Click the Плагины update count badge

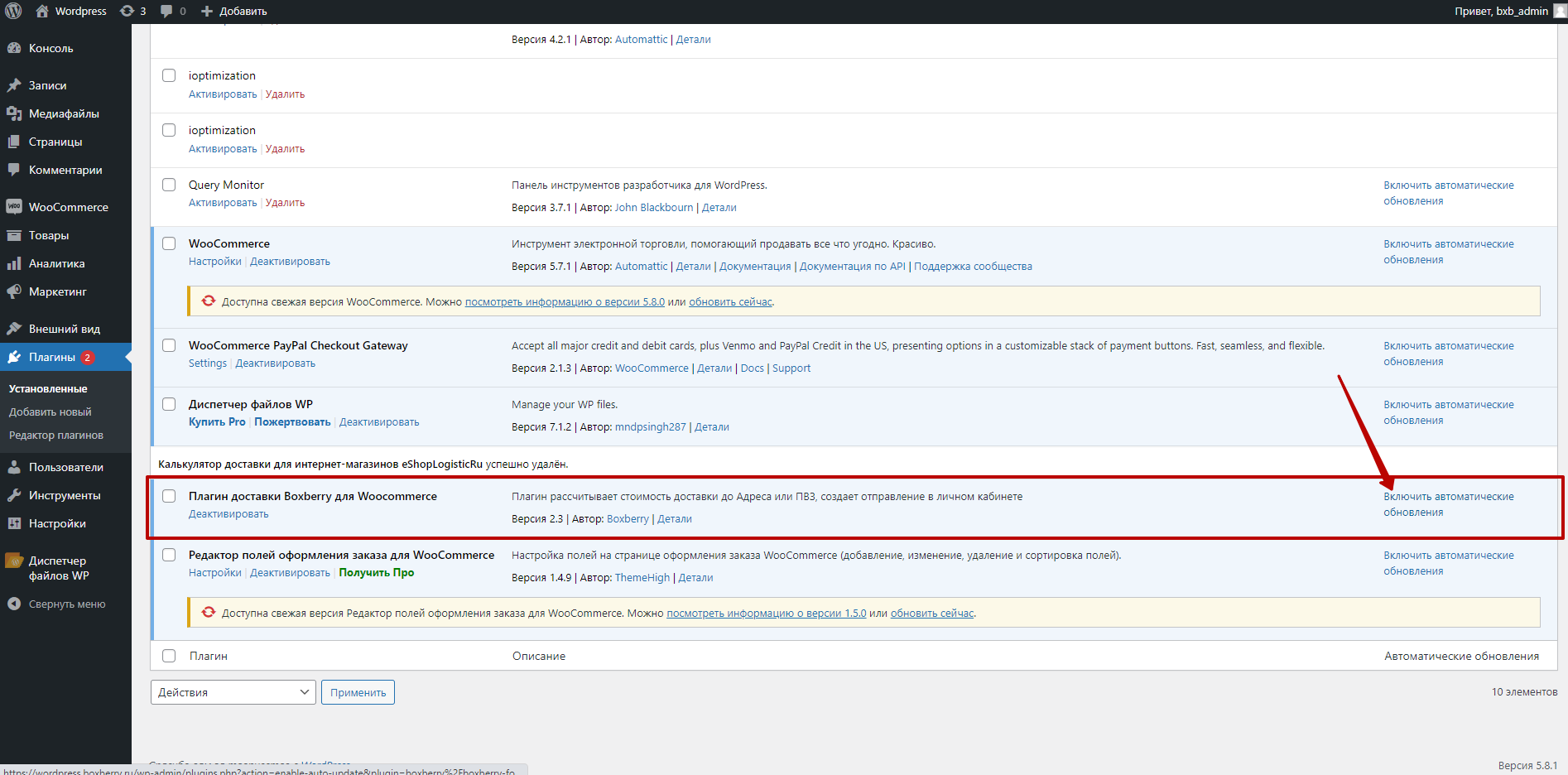[88, 358]
